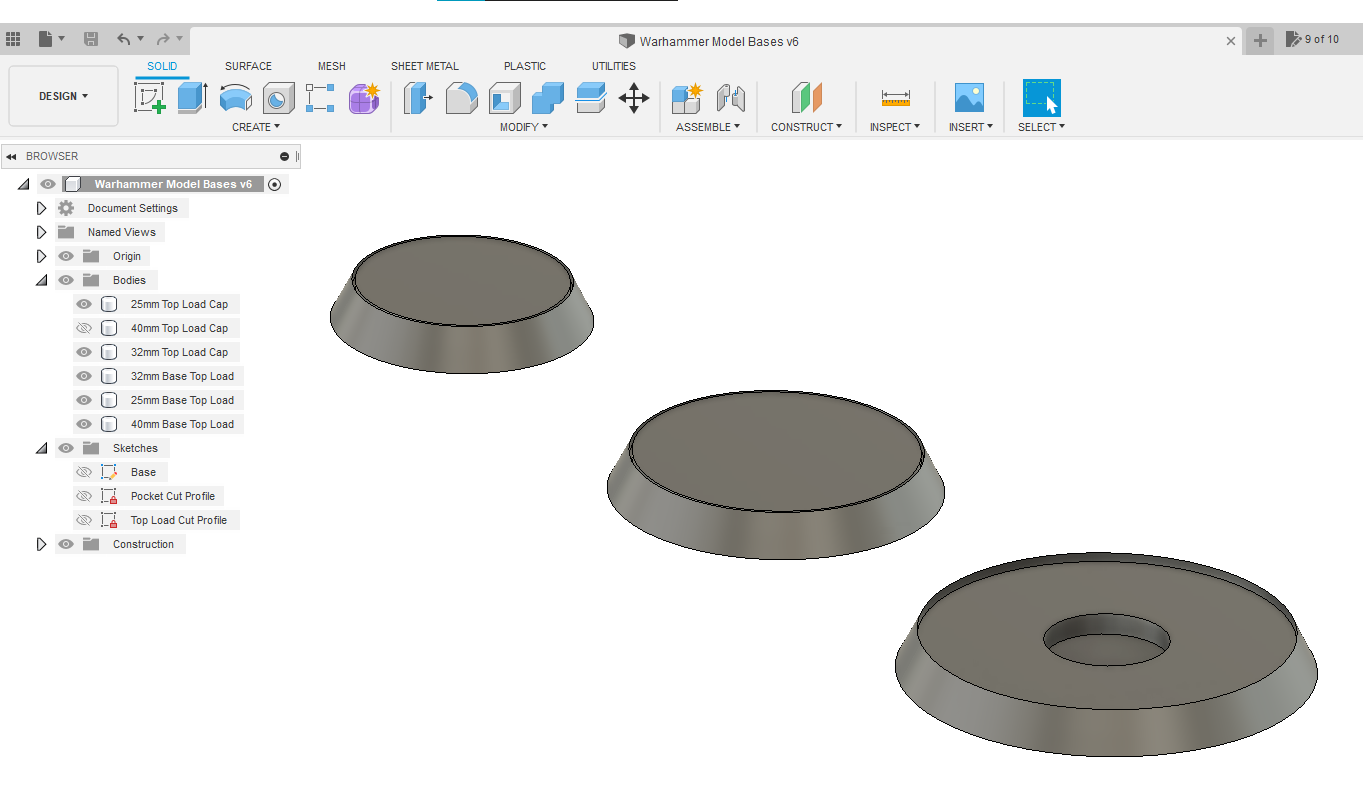
Task: Toggle visibility of Warhammer Model Bases v6 root
Action: 48,184
